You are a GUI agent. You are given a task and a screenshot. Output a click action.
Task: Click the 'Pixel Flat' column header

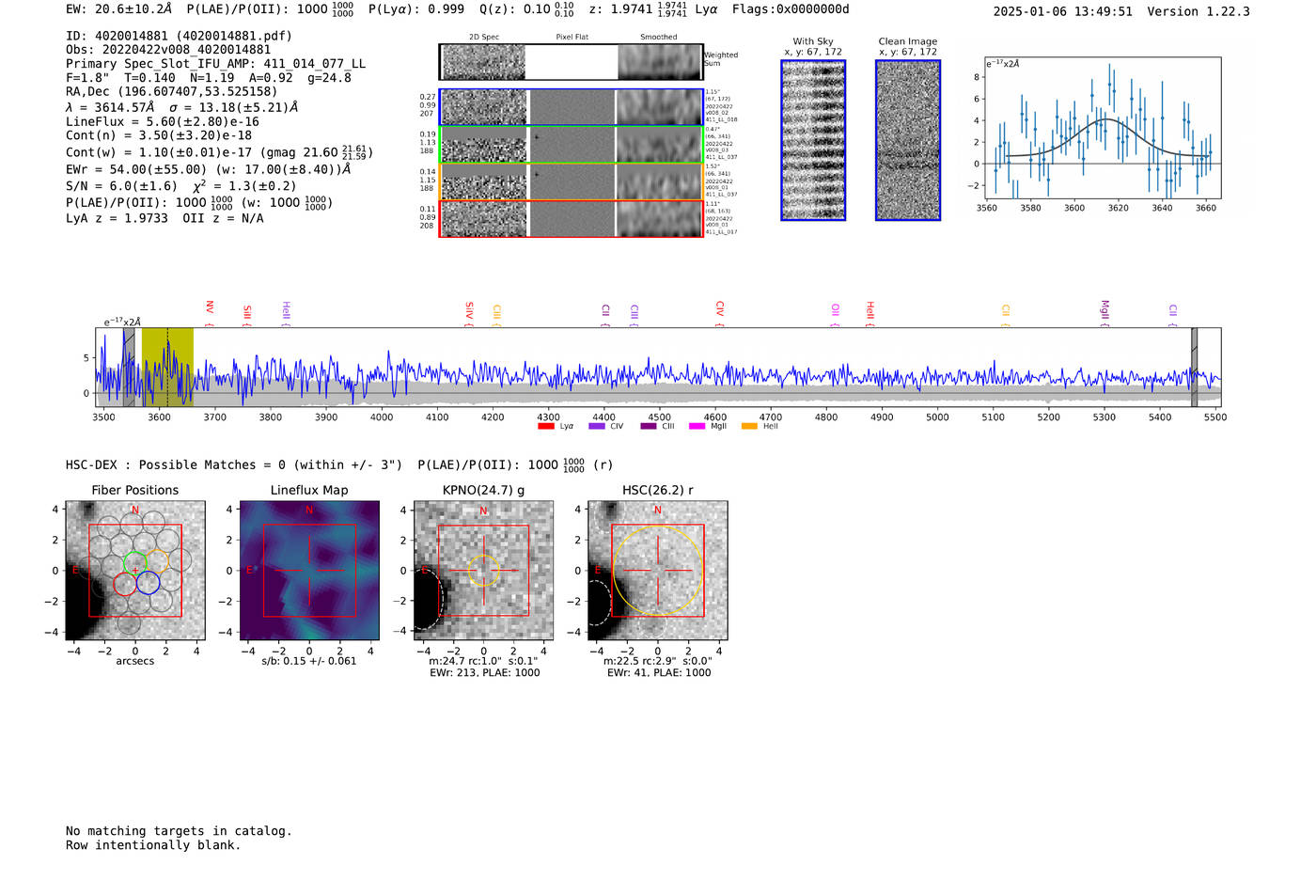tap(572, 38)
